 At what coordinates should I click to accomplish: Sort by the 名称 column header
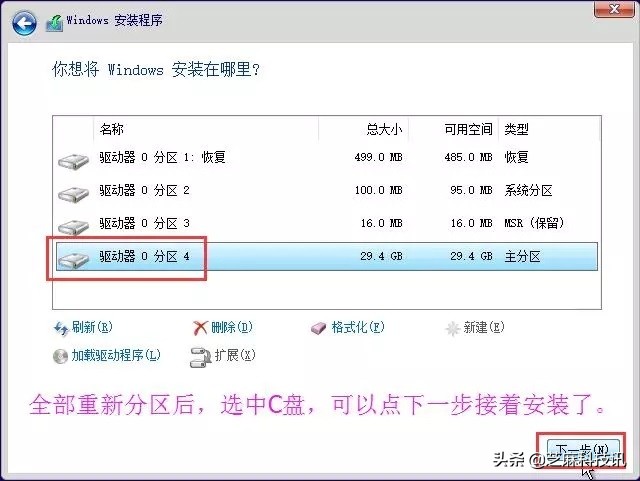pos(206,129)
